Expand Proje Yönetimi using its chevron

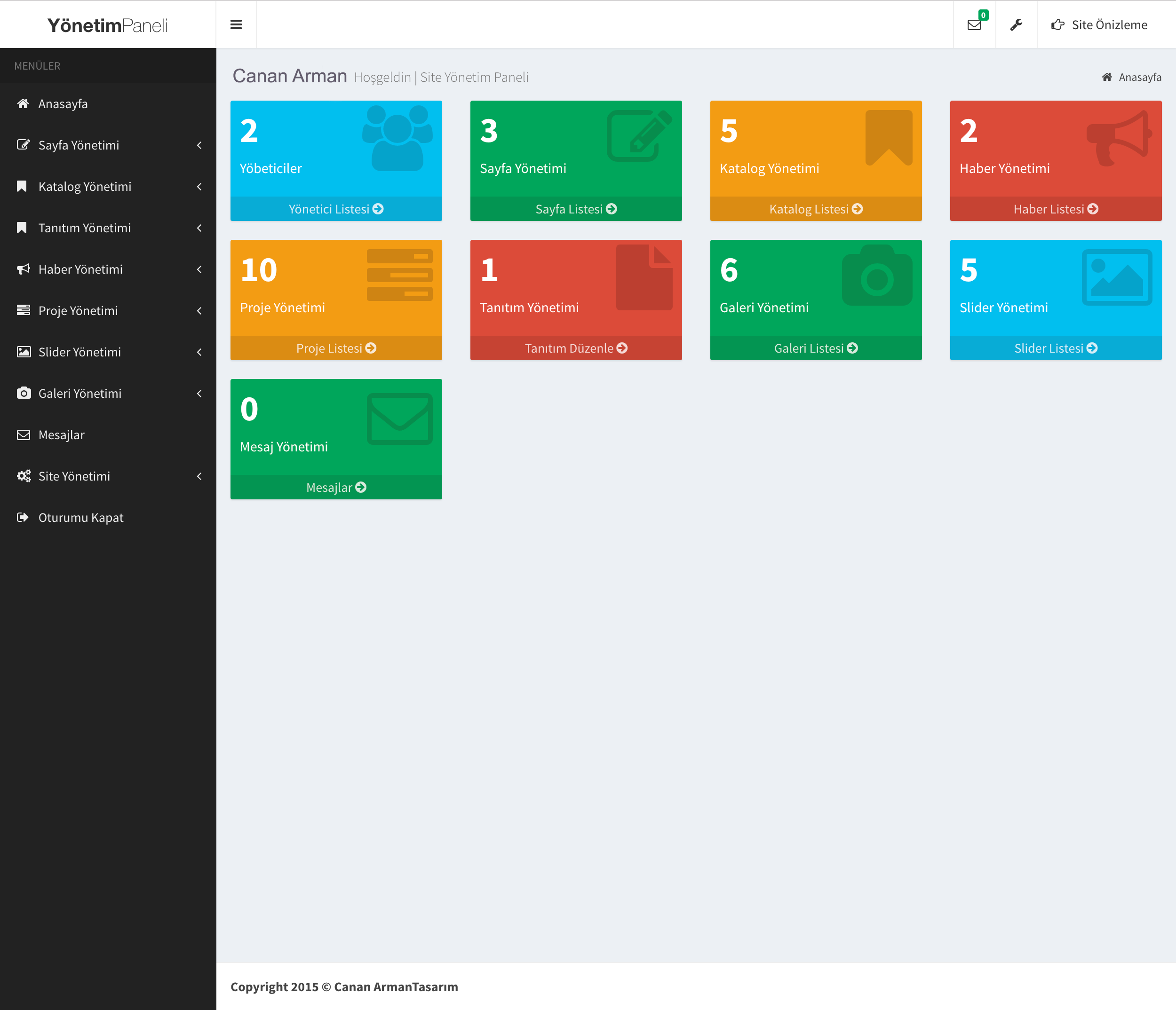coord(199,311)
